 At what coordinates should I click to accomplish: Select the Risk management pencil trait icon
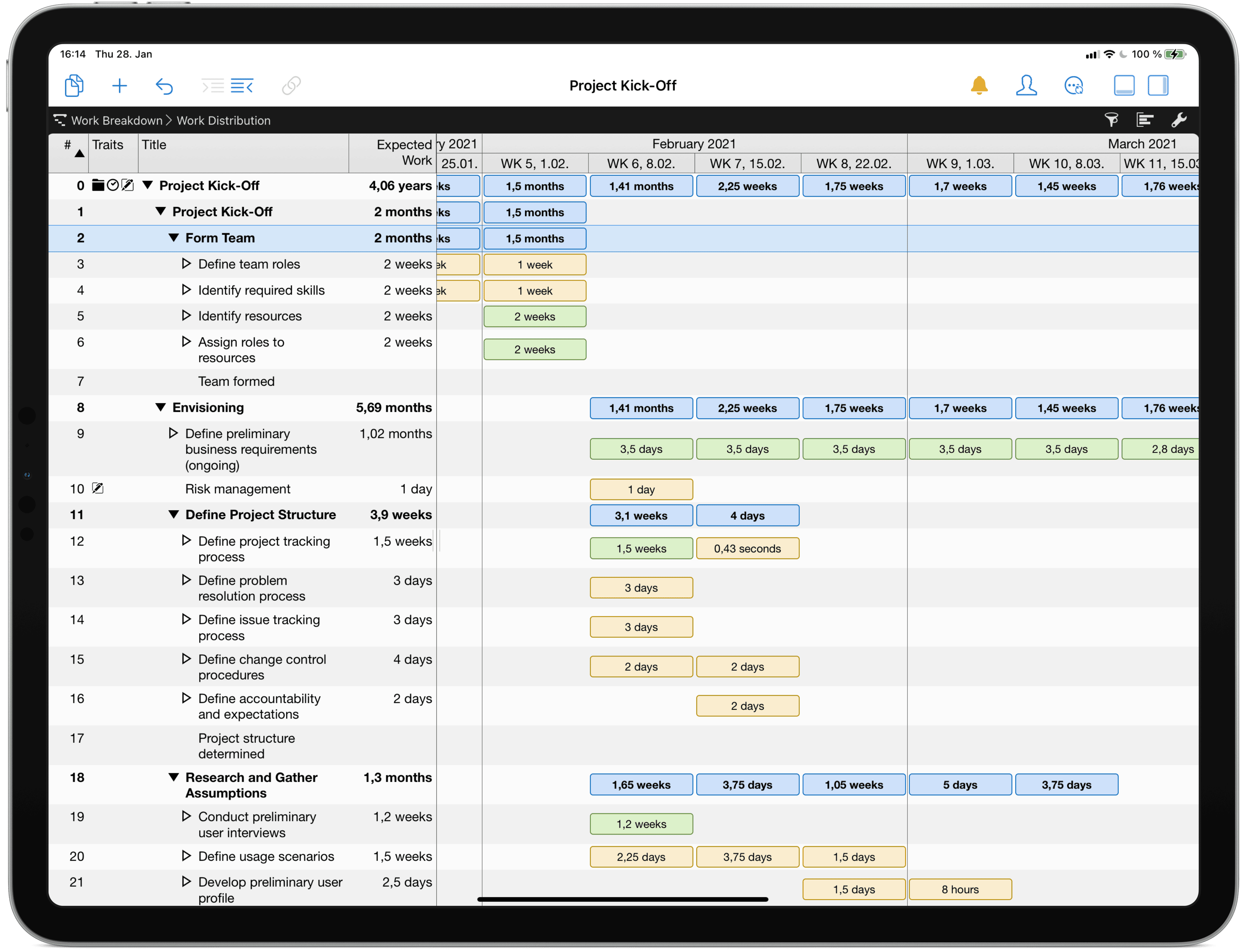tap(97, 488)
